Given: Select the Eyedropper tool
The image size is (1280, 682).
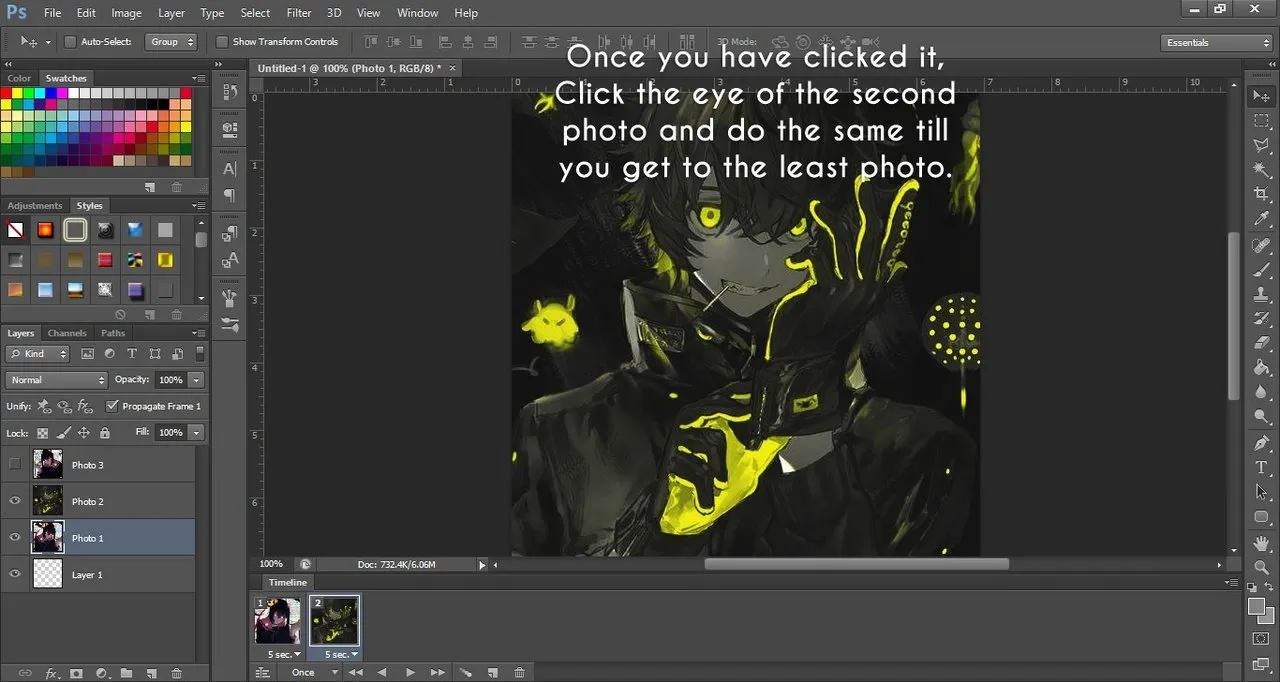Looking at the screenshot, I should [x=1261, y=219].
